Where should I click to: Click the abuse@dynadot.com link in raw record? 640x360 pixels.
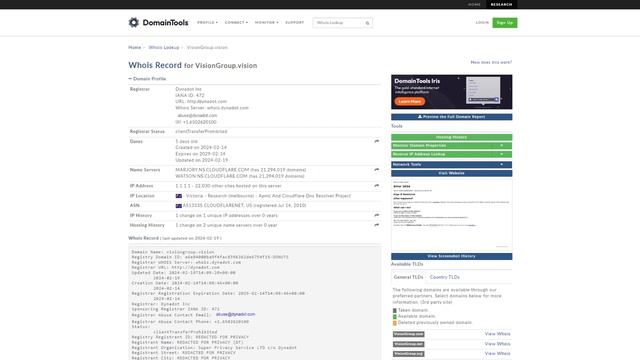236,314
